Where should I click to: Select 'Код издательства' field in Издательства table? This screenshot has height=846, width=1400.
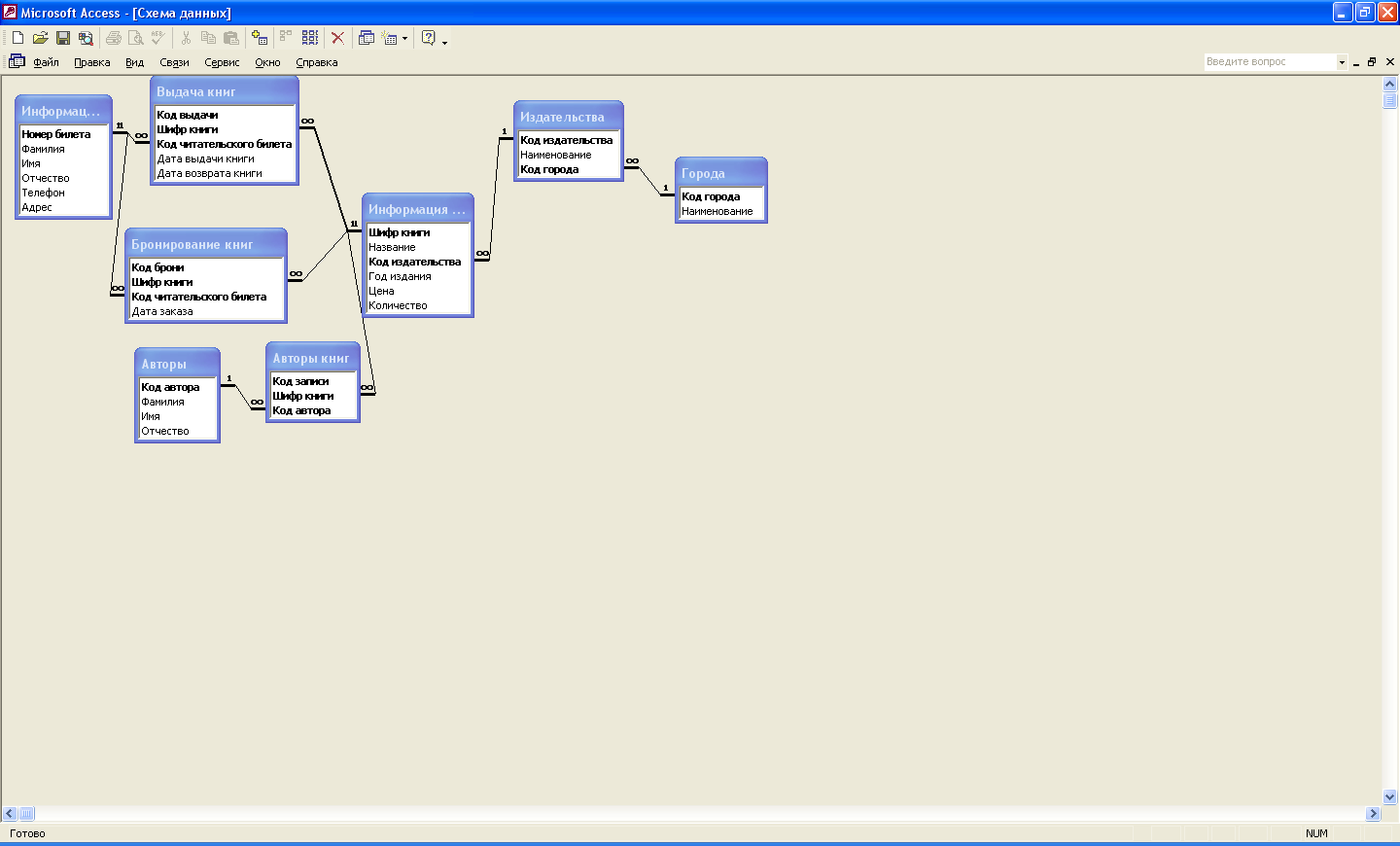coord(566,140)
